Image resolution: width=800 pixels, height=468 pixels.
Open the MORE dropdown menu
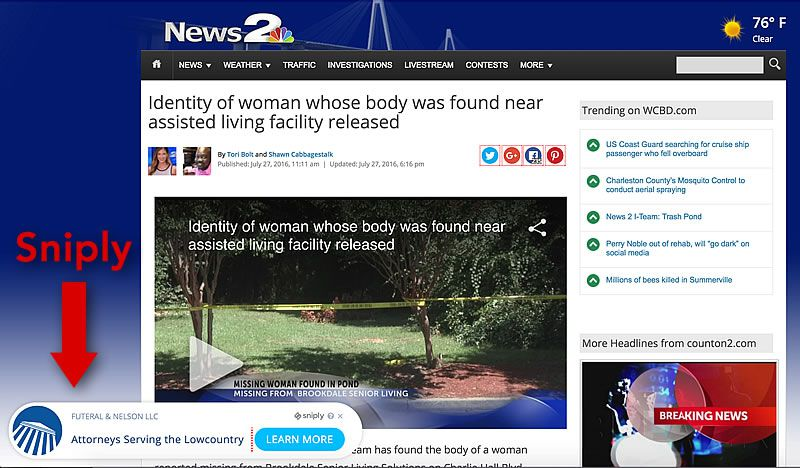536,65
